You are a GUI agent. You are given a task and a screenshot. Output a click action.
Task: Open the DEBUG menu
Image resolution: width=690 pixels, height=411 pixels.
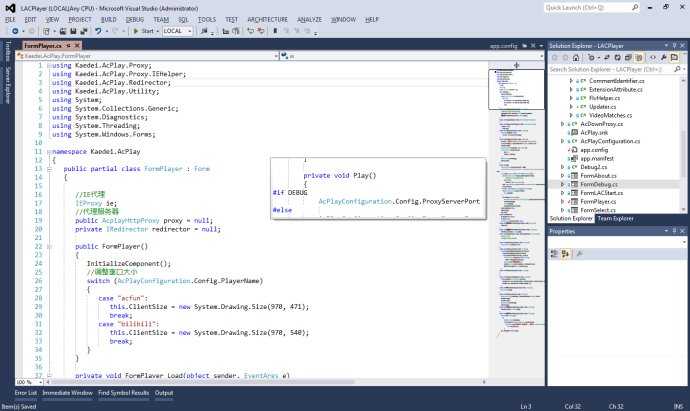(x=135, y=19)
